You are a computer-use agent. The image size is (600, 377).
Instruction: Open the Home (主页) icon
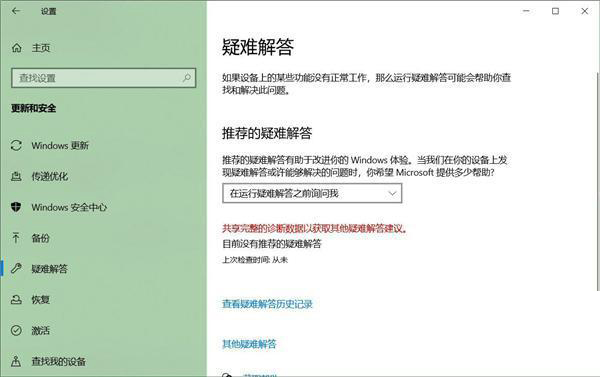pyautogui.click(x=16, y=48)
